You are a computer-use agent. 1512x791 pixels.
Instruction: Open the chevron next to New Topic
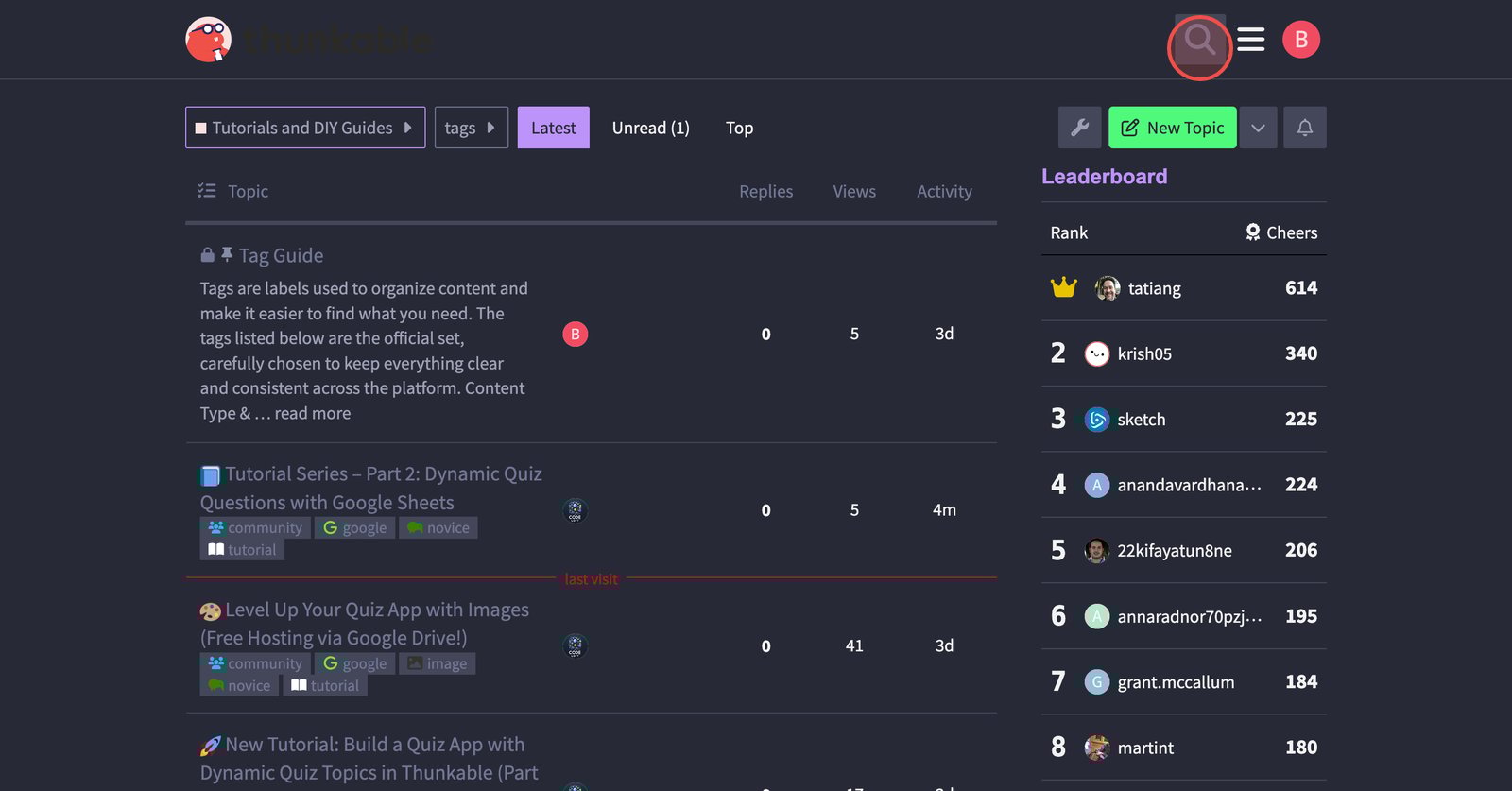click(1258, 128)
